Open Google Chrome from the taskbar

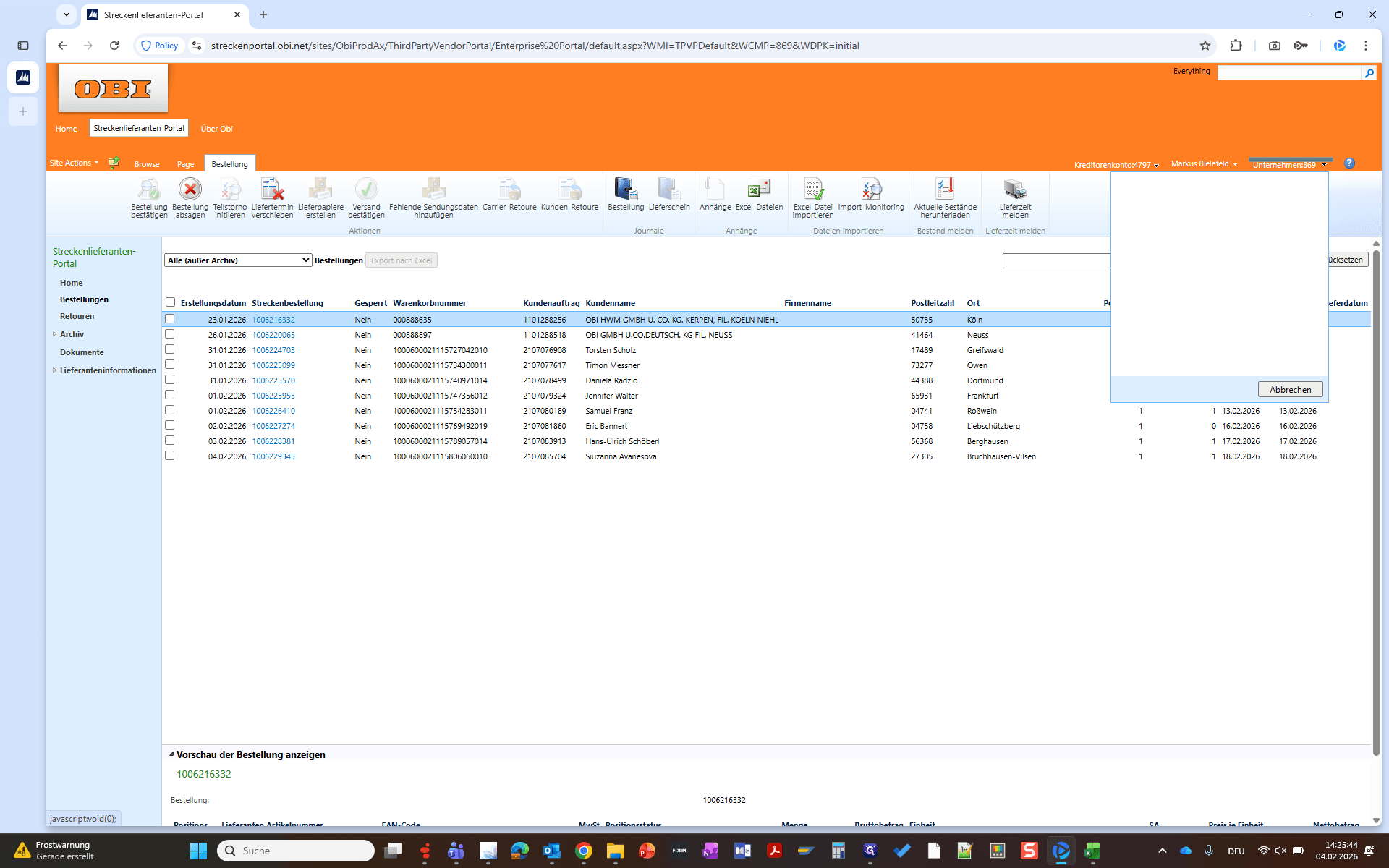[584, 851]
